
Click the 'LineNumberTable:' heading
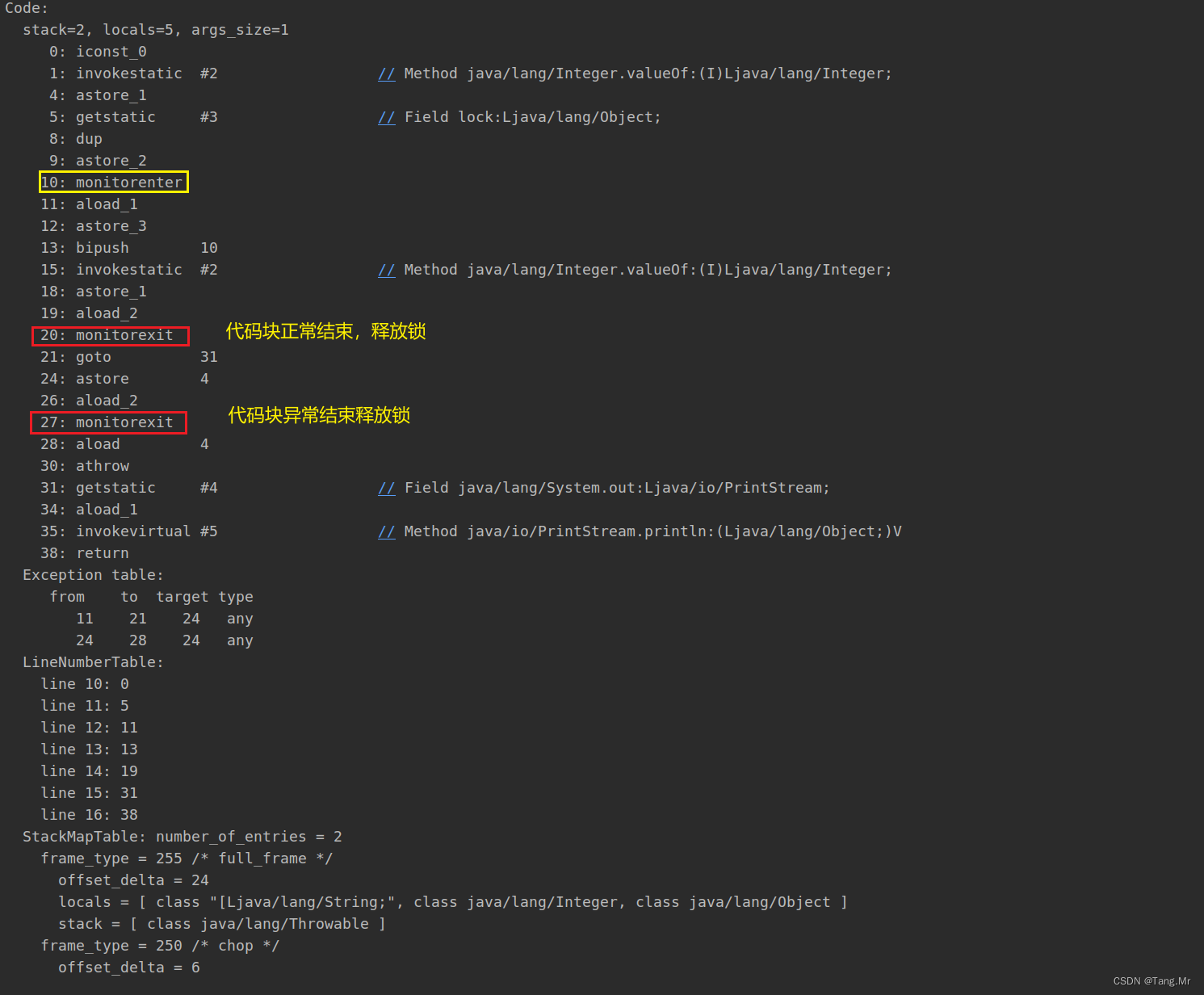point(93,662)
